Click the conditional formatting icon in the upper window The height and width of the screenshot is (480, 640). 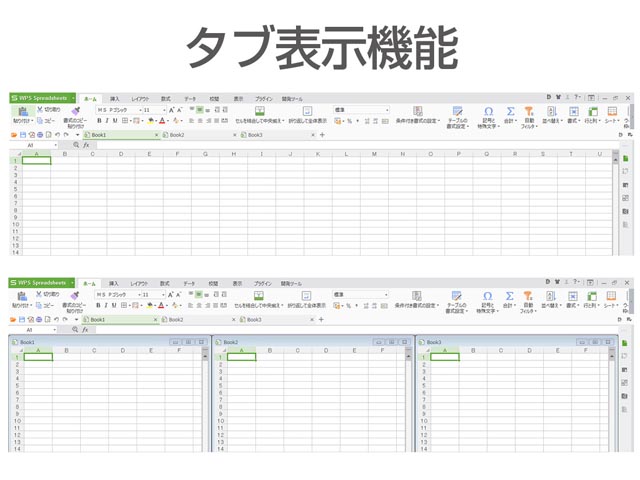418,111
